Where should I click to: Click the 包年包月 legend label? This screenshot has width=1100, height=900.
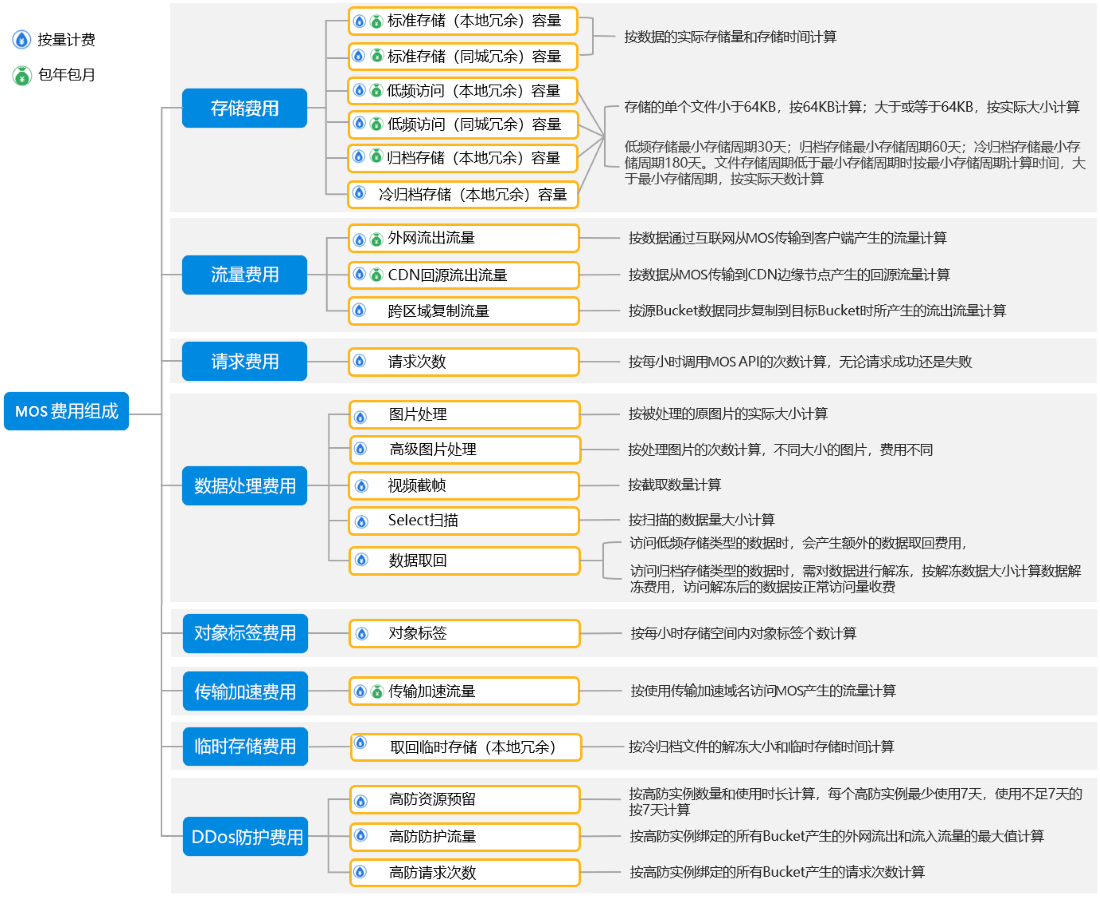66,75
